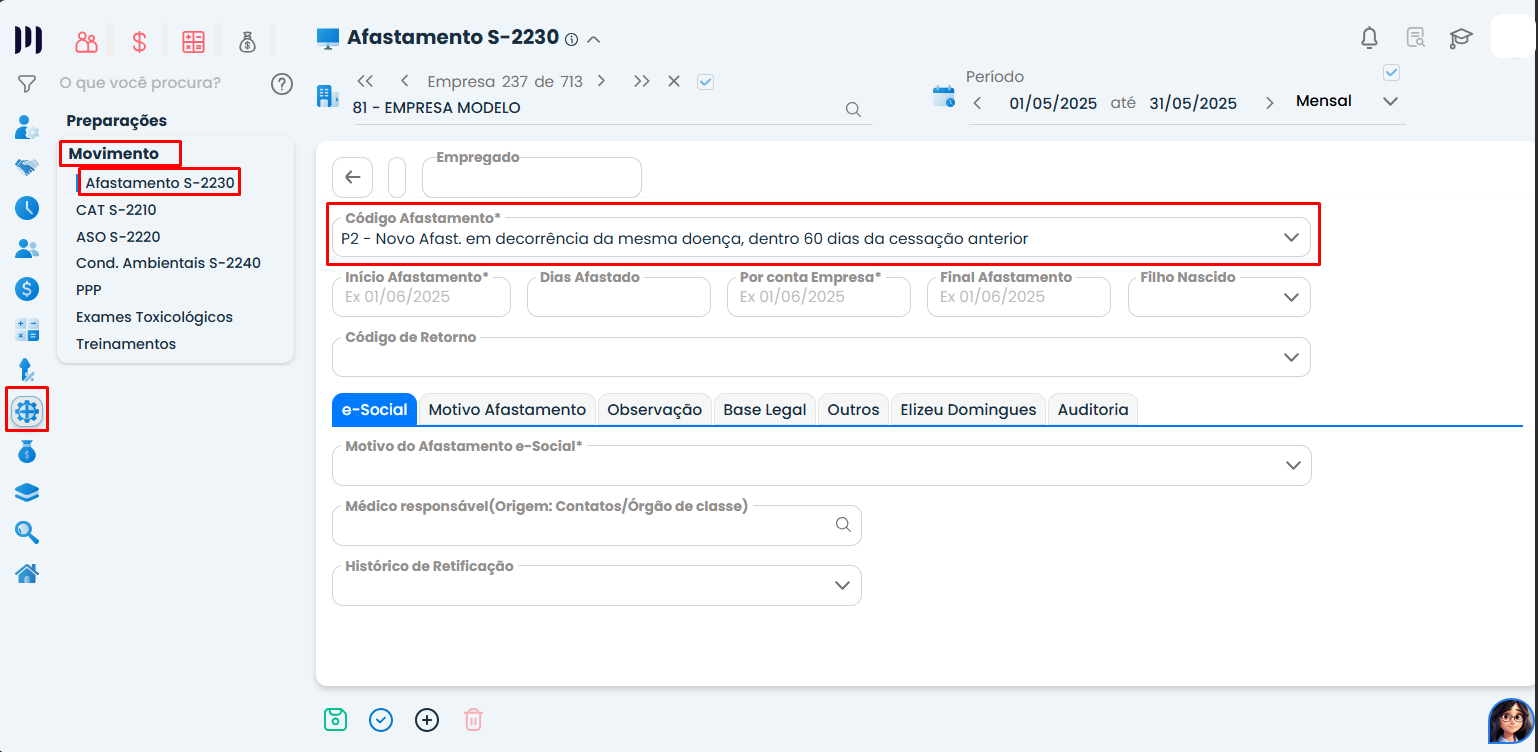Image resolution: width=1538 pixels, height=752 pixels.
Task: Open Cond. Ambientais S-2240 menu item
Action: click(x=168, y=263)
